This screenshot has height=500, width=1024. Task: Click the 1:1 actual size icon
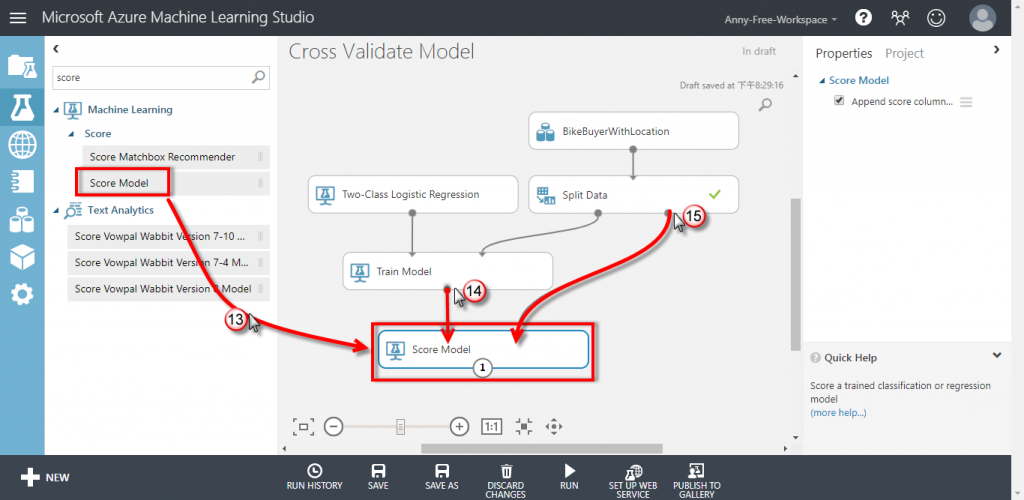(x=491, y=427)
